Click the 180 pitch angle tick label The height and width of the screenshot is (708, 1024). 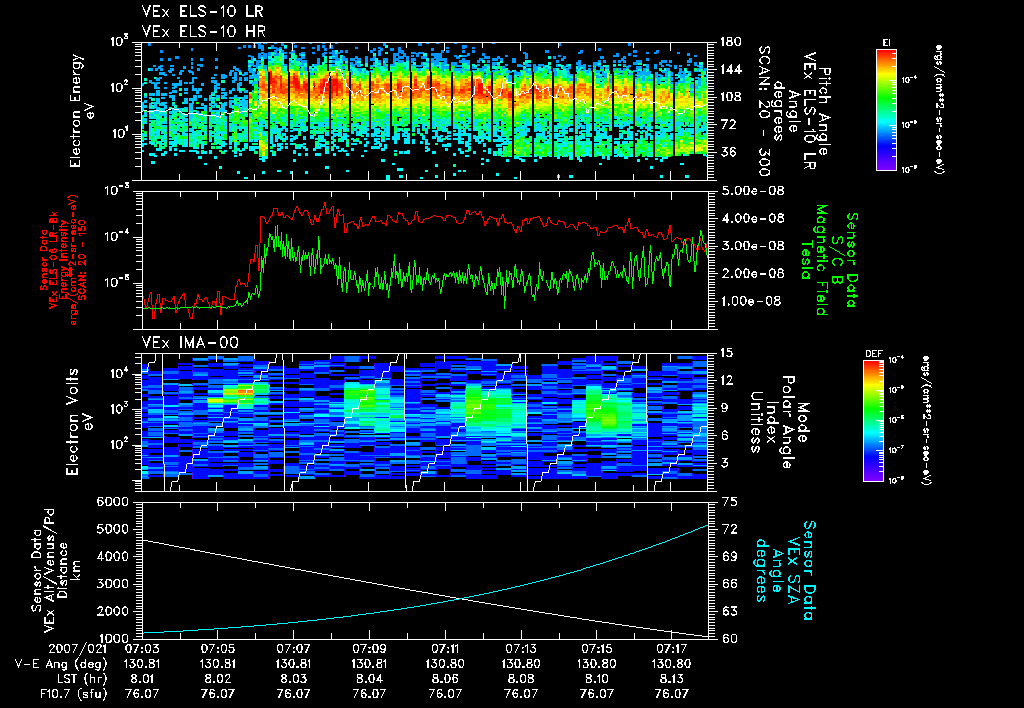click(730, 42)
